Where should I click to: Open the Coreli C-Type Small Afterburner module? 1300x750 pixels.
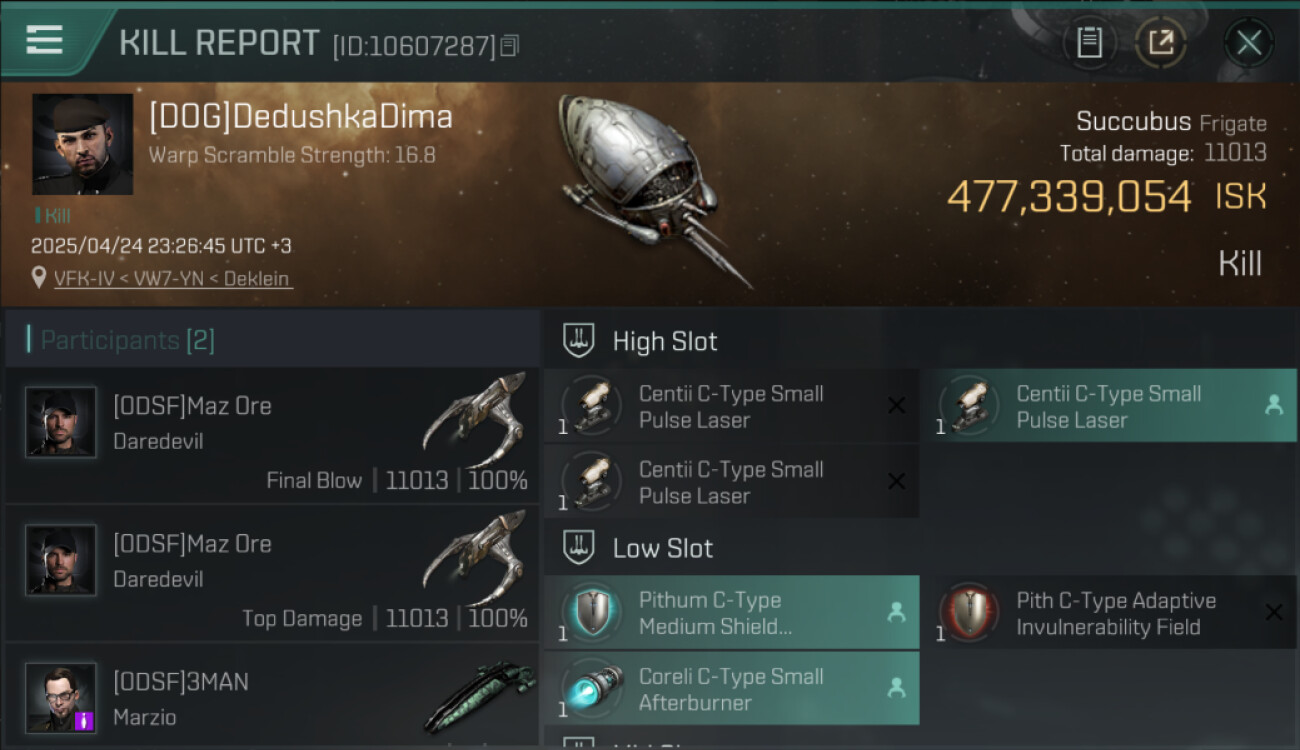point(731,689)
